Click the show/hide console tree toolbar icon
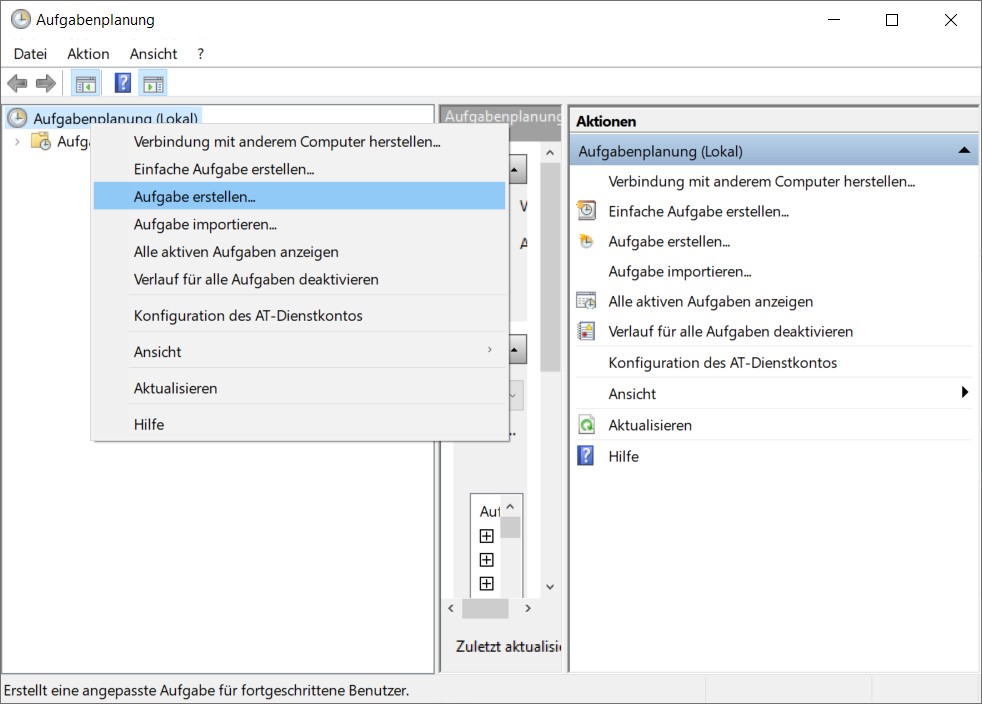 [x=86, y=84]
